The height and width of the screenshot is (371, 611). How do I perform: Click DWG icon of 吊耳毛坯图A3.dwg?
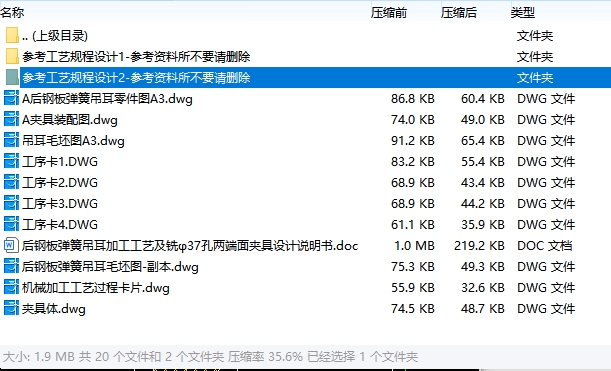[x=11, y=140]
